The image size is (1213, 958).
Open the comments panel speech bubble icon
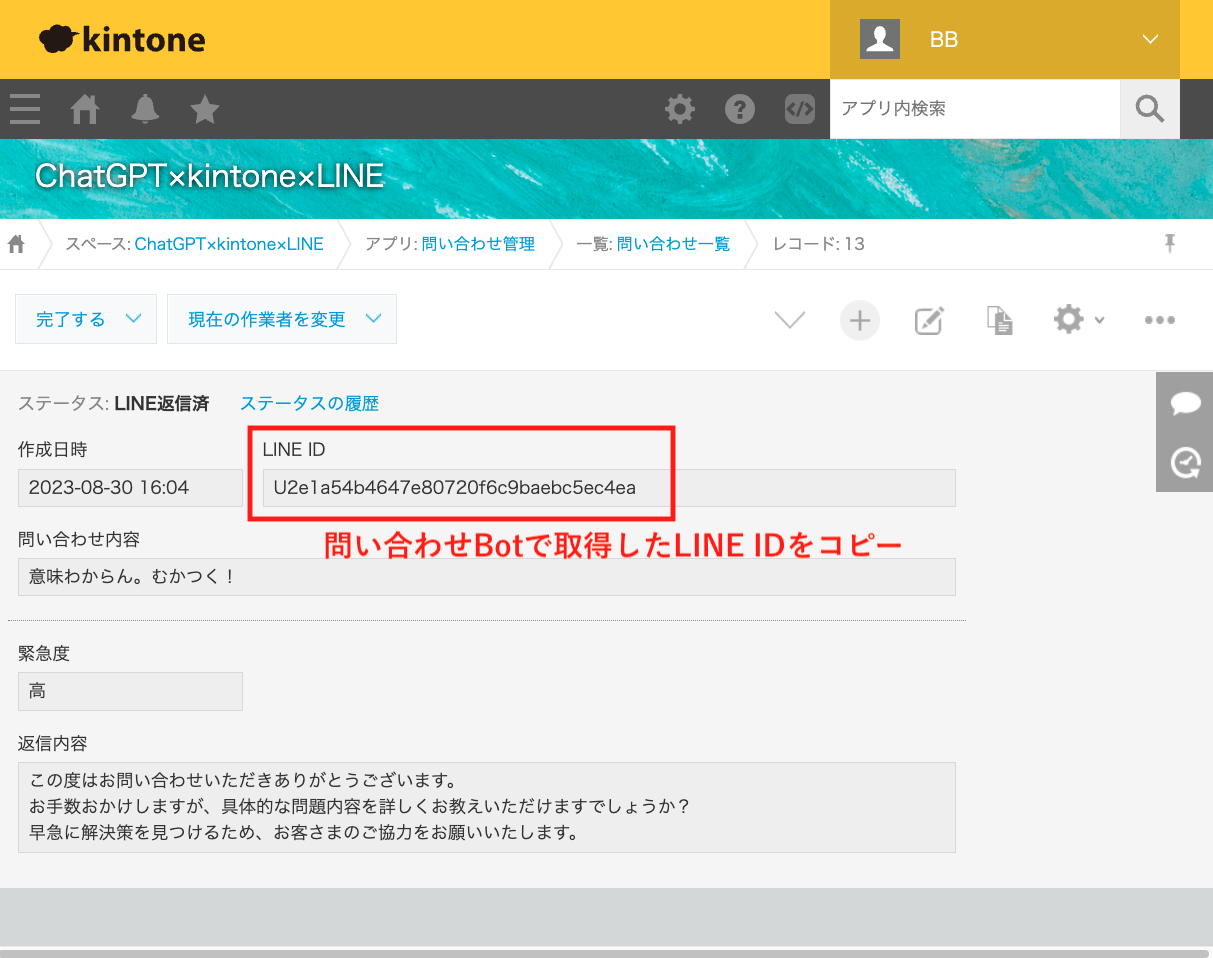[x=1184, y=403]
